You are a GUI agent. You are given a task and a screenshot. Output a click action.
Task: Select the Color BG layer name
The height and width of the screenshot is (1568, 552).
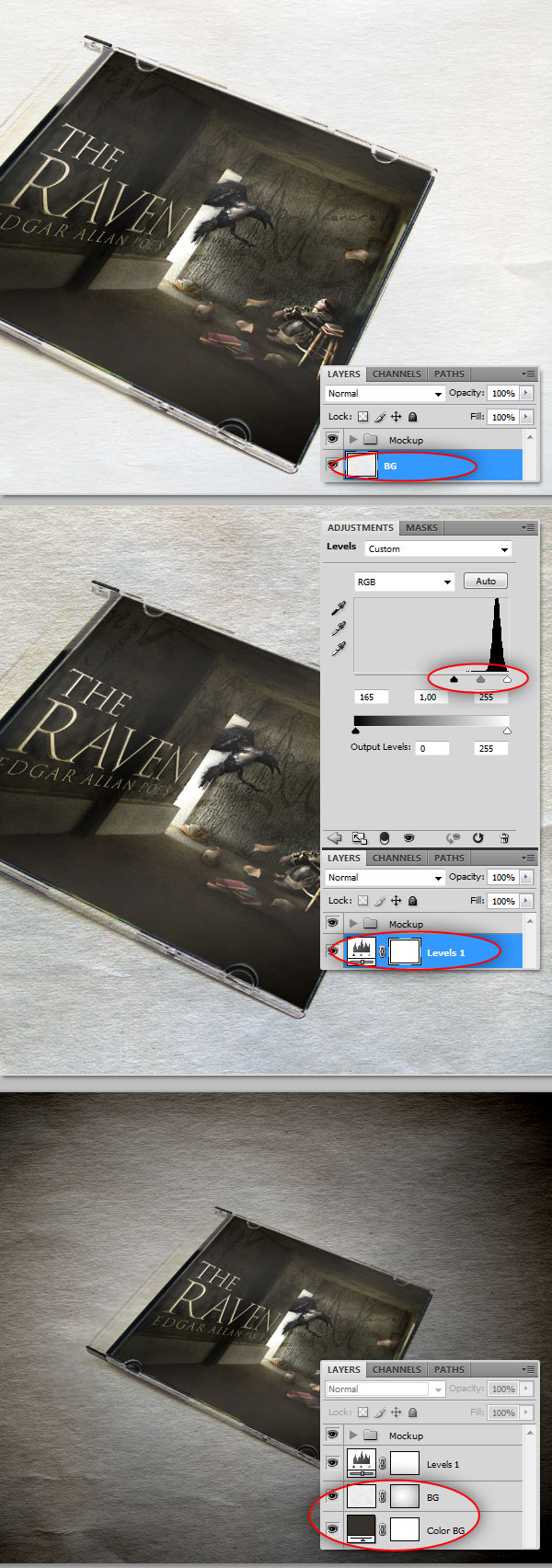445,1530
